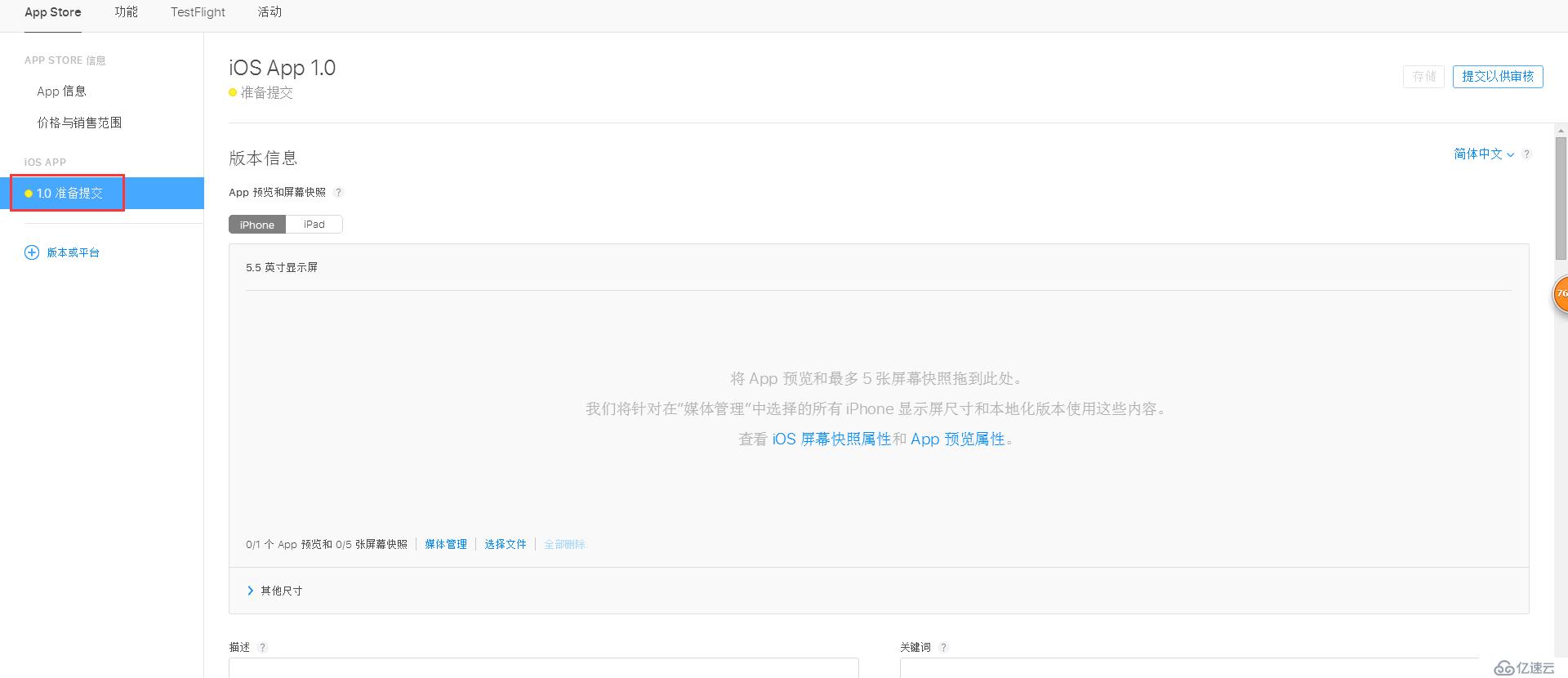The width and height of the screenshot is (1568, 678).
Task: Open the iOS 屏幕快照属性 link
Action: [831, 439]
